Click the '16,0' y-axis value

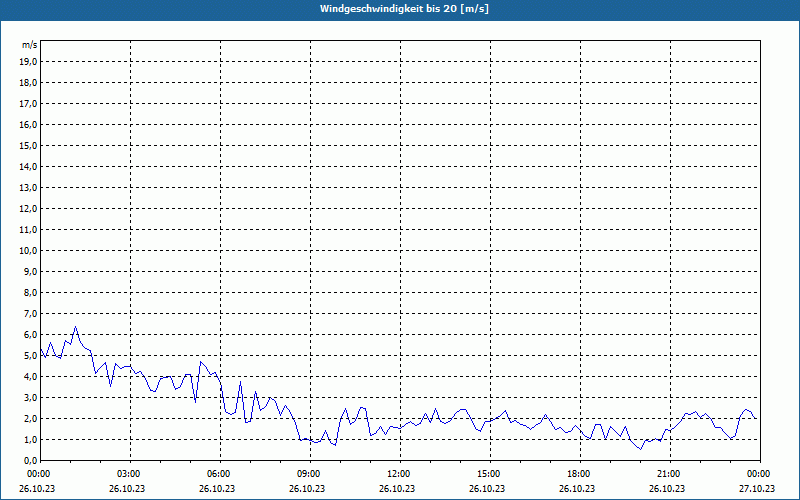pyautogui.click(x=28, y=124)
